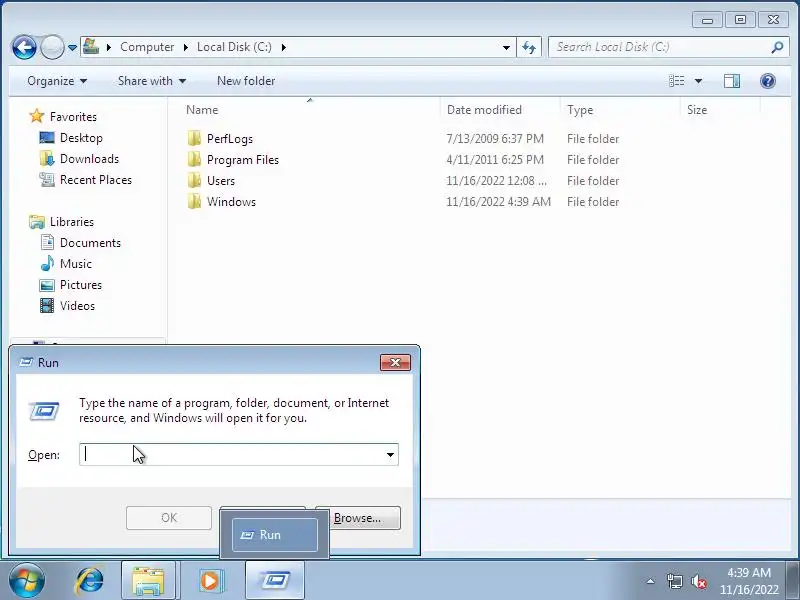This screenshot has width=800, height=600.
Task: Open Explorer help icon
Action: [x=767, y=81]
